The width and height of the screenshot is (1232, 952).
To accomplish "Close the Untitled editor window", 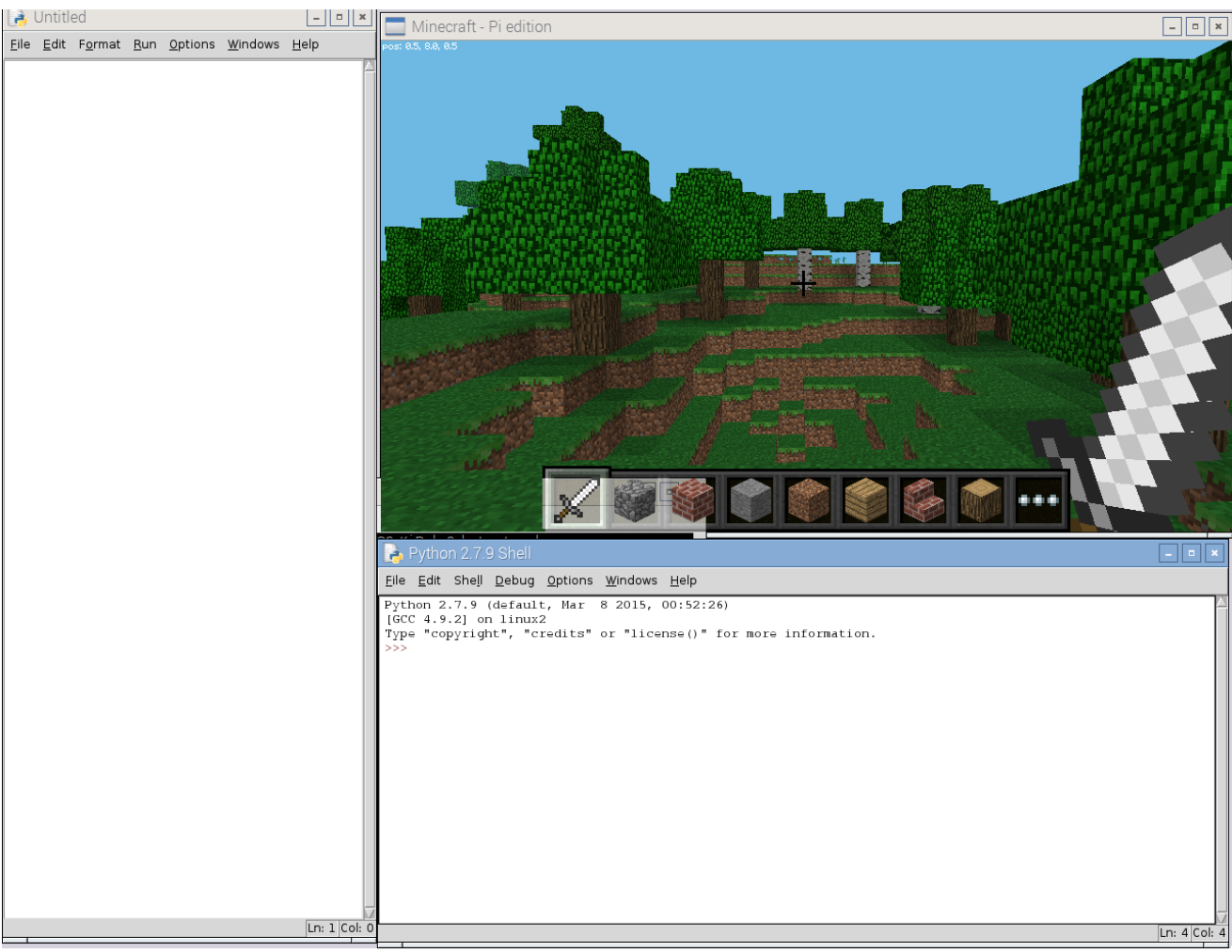I will point(362,17).
